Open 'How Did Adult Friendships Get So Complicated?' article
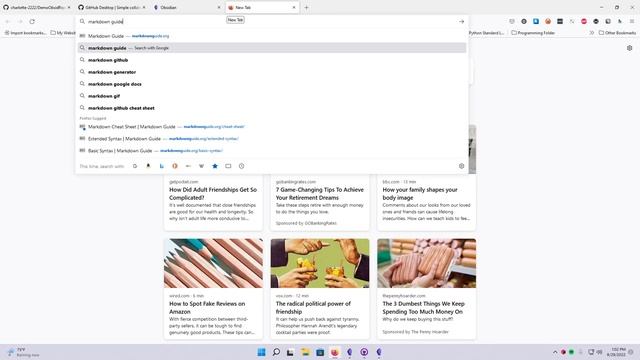640x360 pixels. point(213,193)
